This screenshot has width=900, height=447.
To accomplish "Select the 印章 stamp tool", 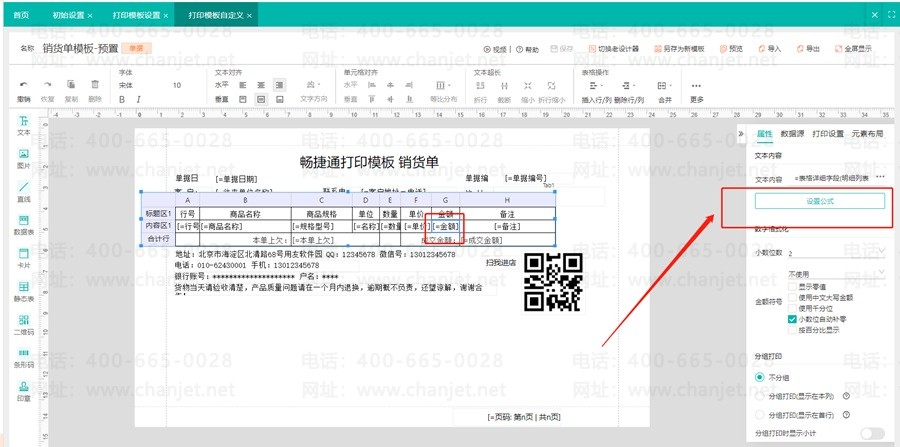I will (x=24, y=391).
